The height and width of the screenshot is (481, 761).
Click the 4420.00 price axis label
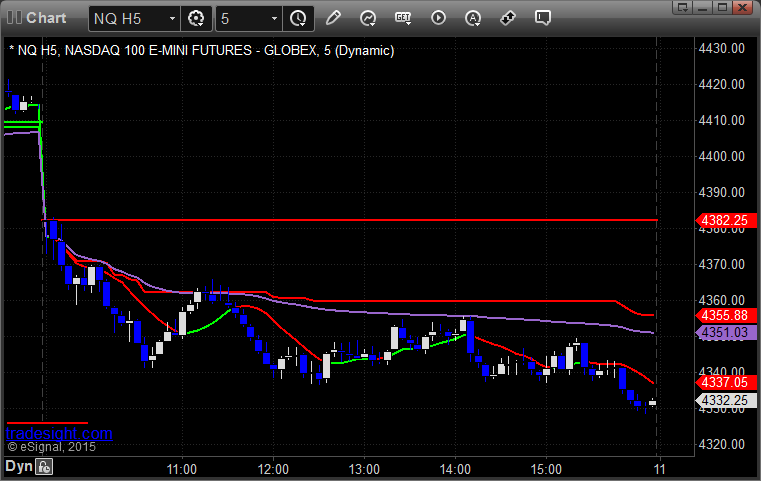point(721,84)
